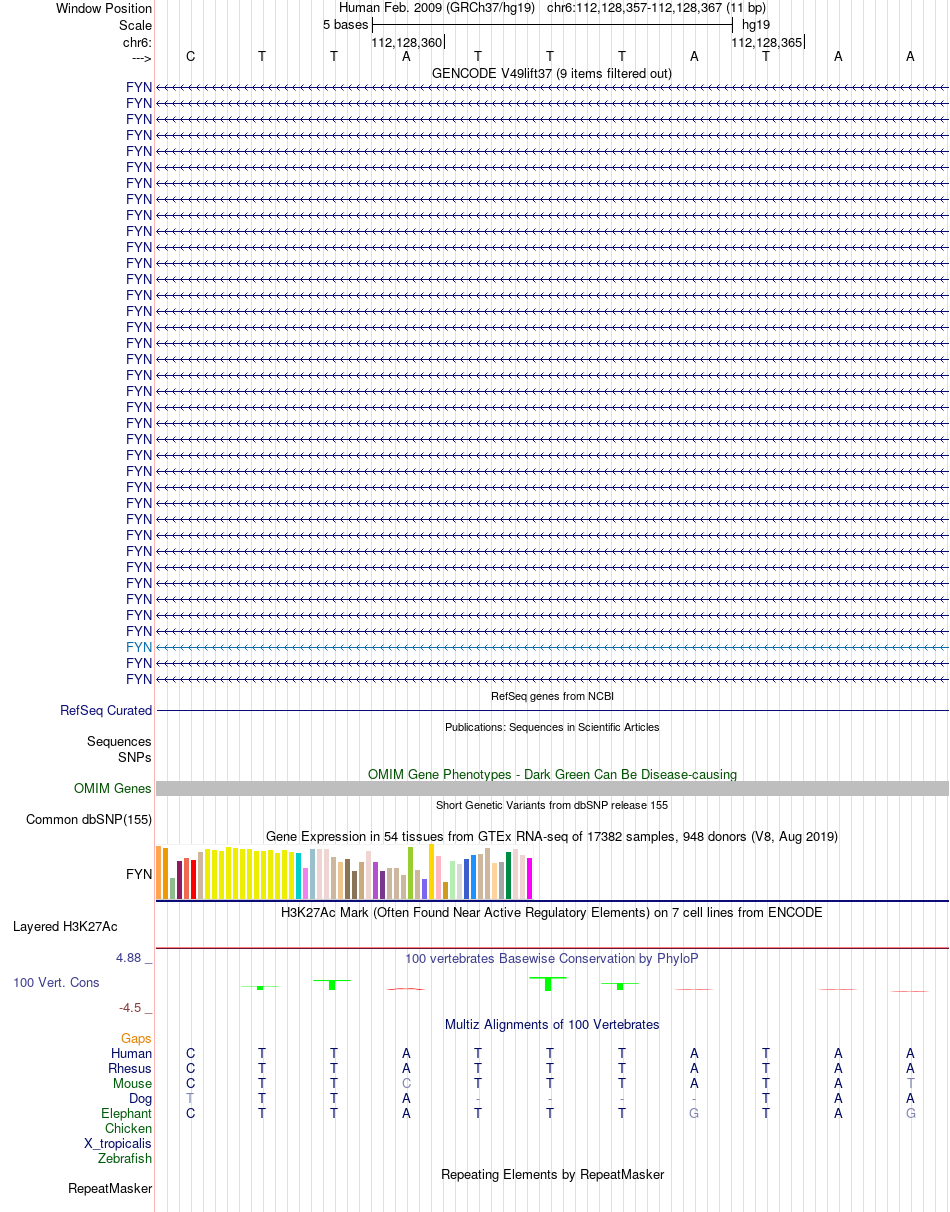Click the 112,128,365 ruler position marker

click(x=767, y=42)
